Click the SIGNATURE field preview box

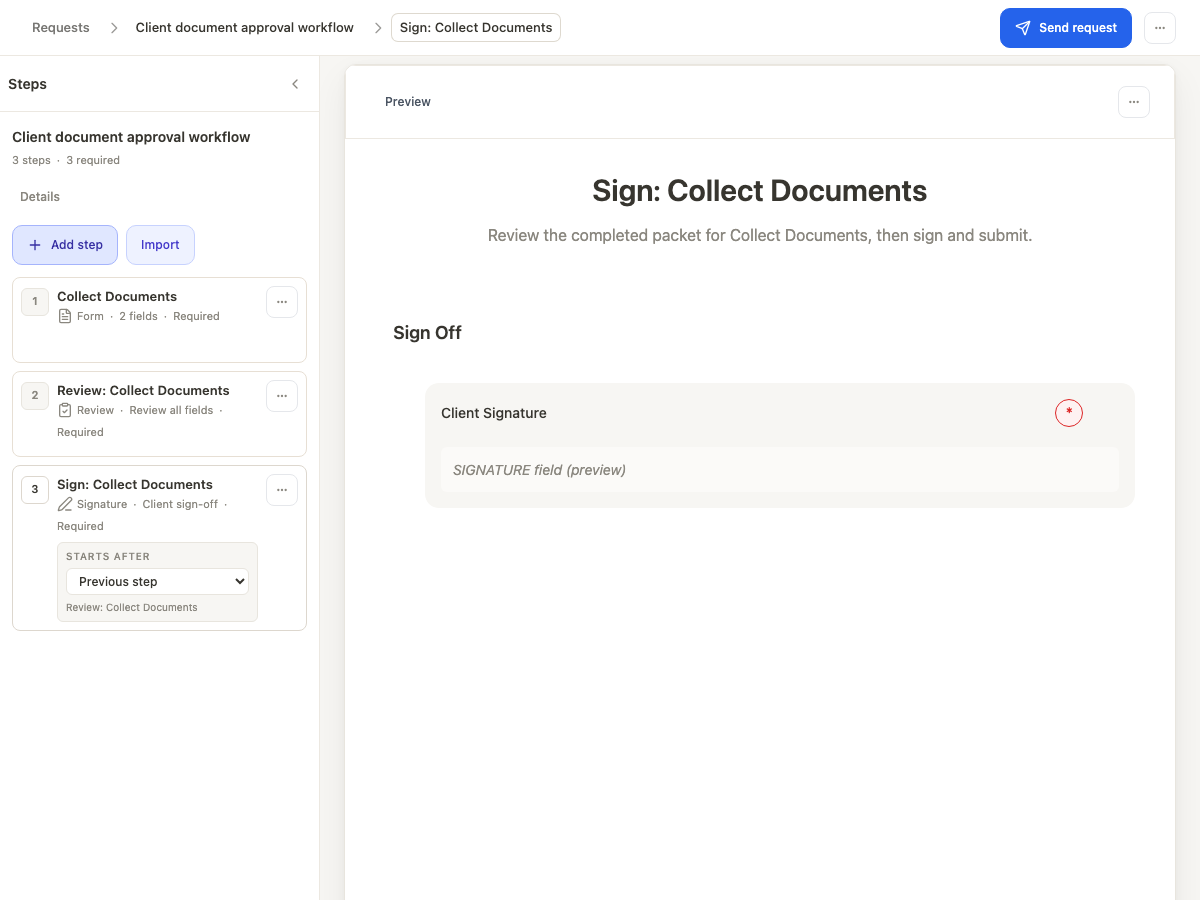(x=780, y=470)
